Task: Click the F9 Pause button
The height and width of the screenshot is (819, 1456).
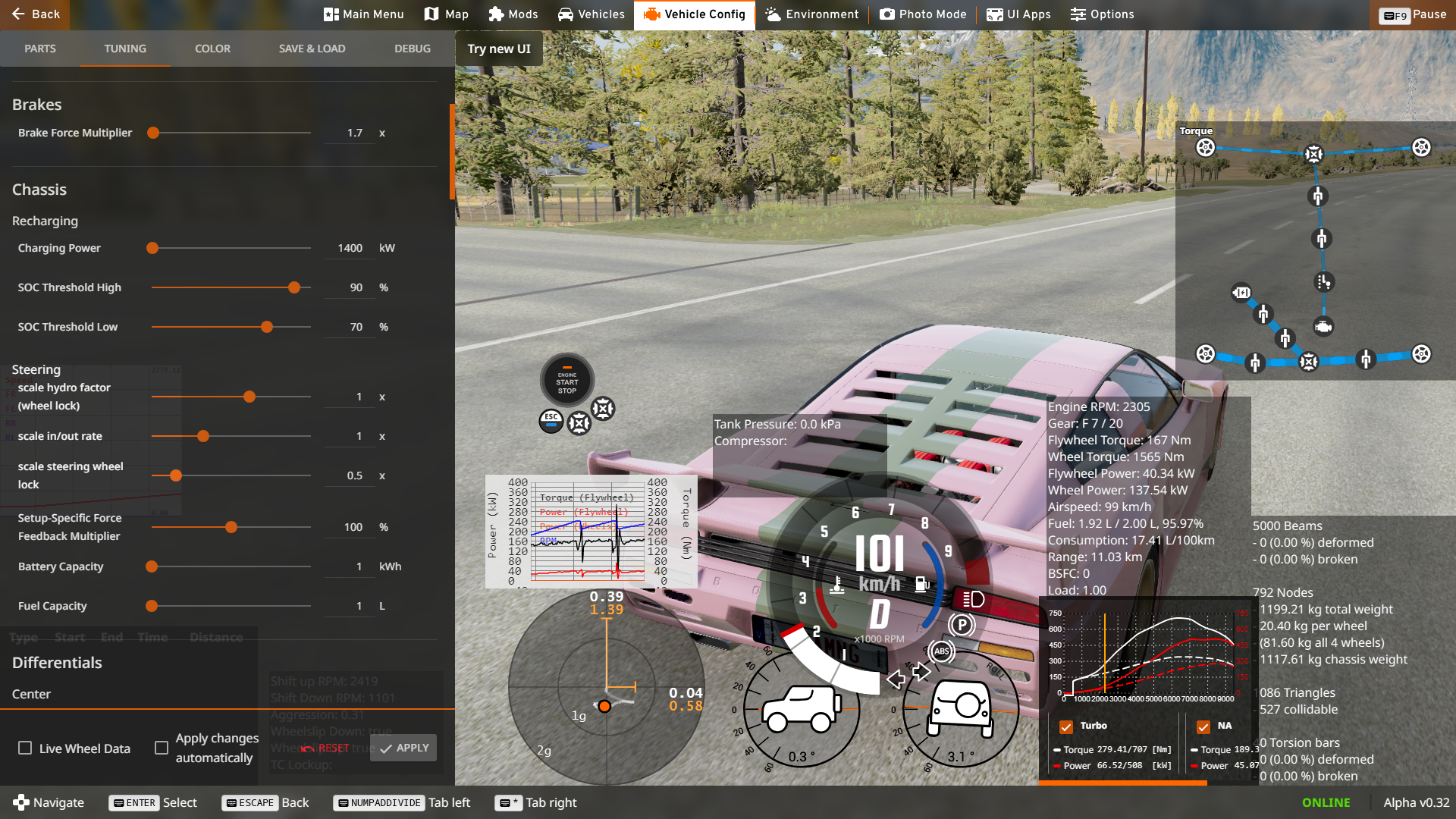Action: click(1413, 14)
